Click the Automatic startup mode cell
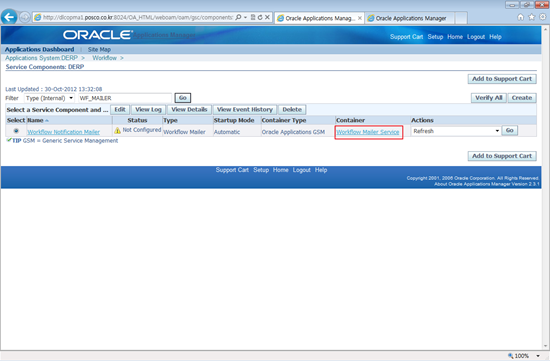This screenshot has width=550, height=361. tap(227, 132)
